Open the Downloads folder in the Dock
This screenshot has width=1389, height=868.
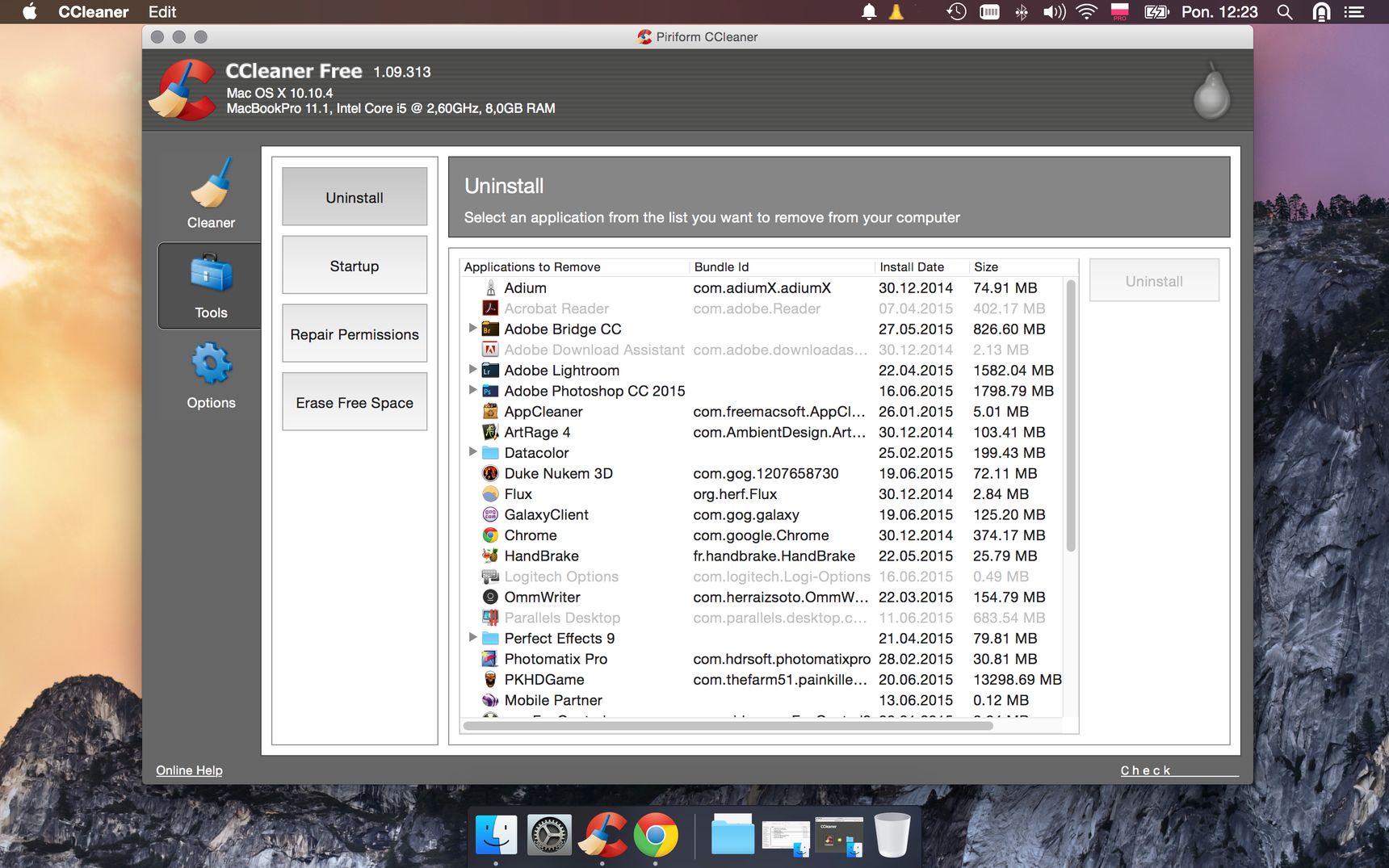click(732, 835)
